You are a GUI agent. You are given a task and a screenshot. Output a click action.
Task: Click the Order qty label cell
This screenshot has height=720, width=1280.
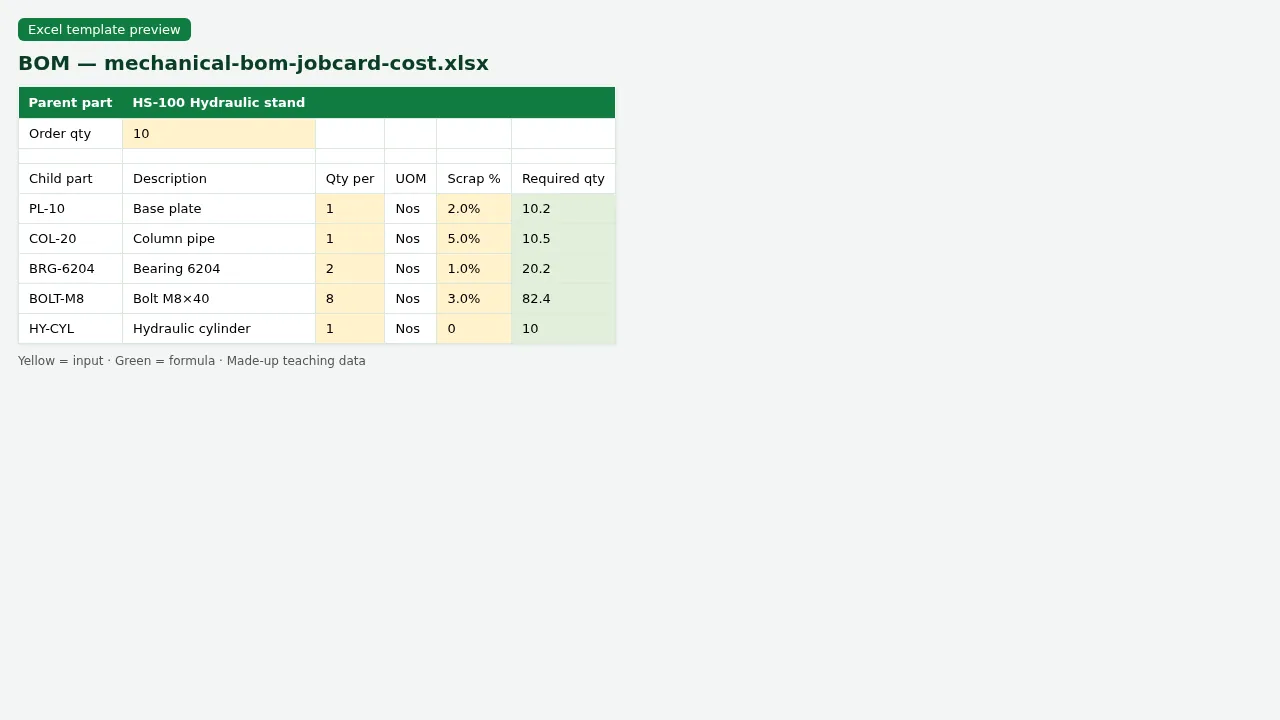coord(71,134)
